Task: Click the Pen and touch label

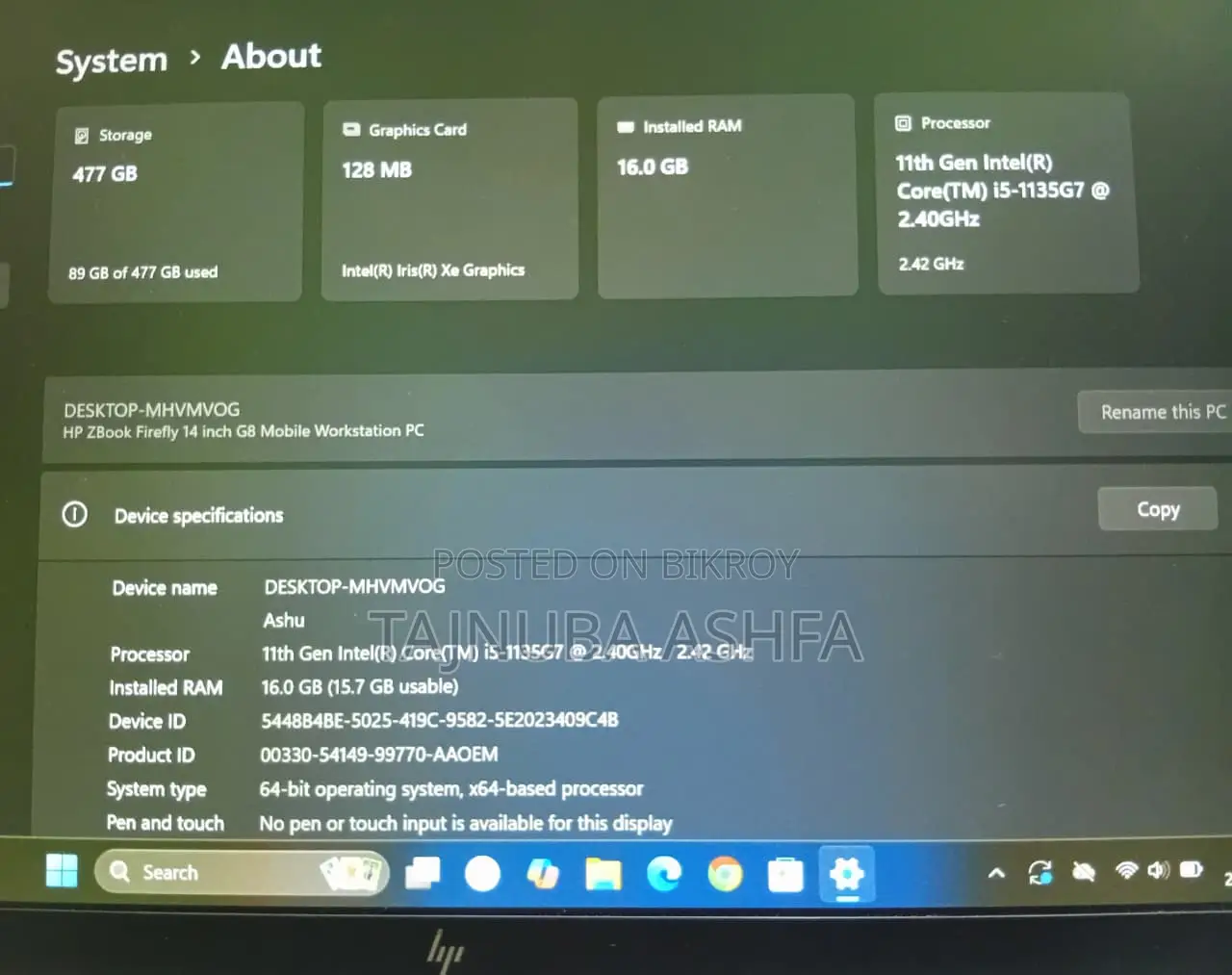Action: pos(165,823)
